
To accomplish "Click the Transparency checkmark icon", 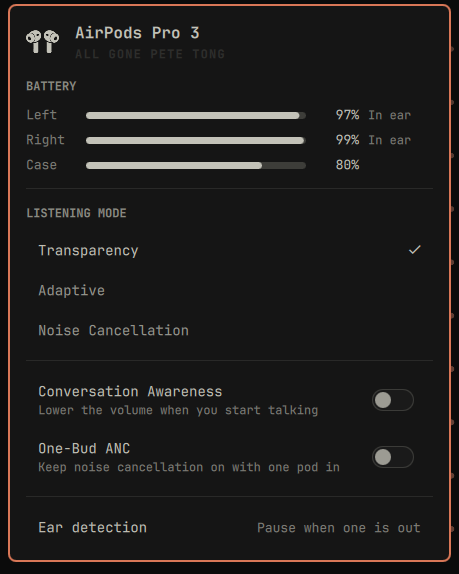I will [x=415, y=250].
